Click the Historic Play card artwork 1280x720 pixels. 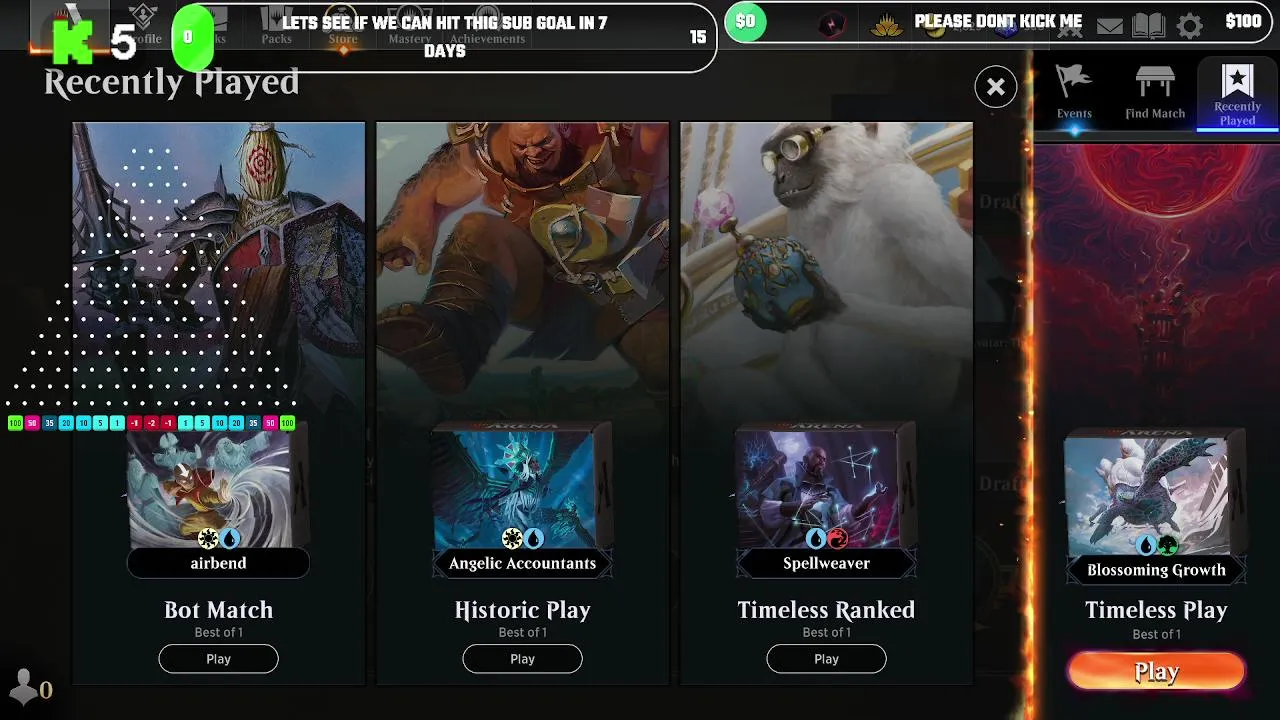522,270
